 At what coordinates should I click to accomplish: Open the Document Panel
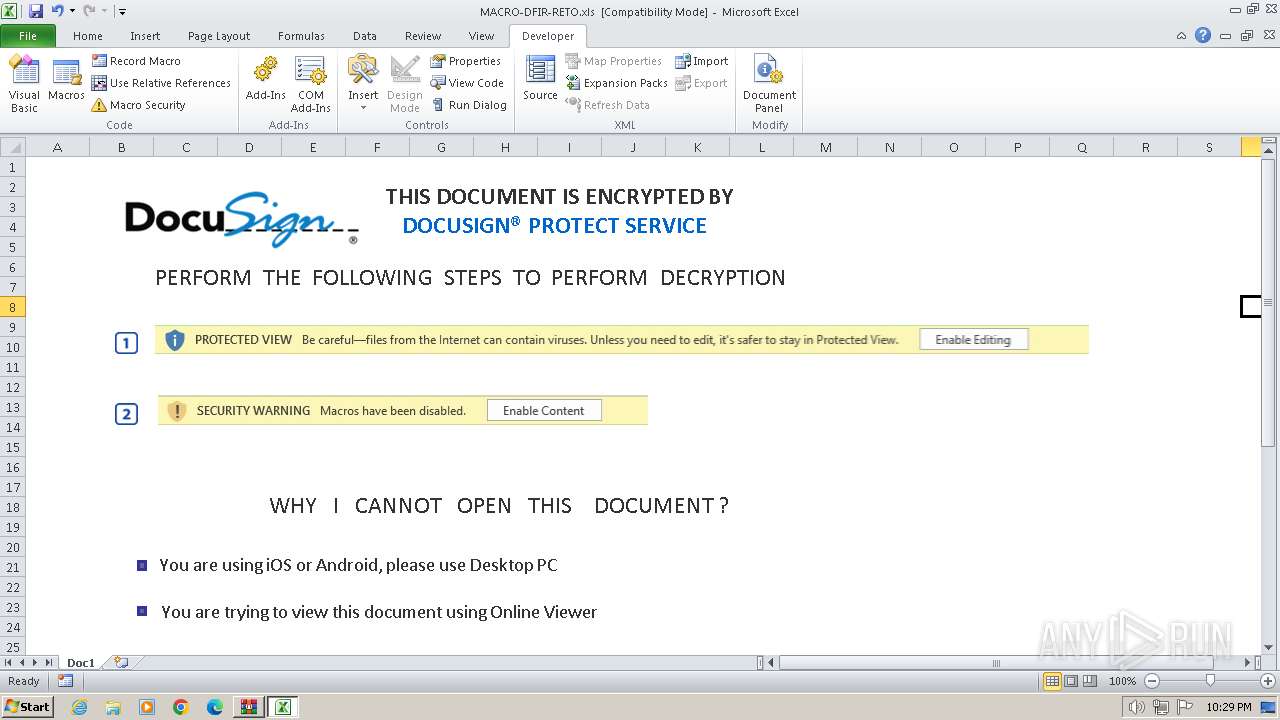tap(769, 85)
